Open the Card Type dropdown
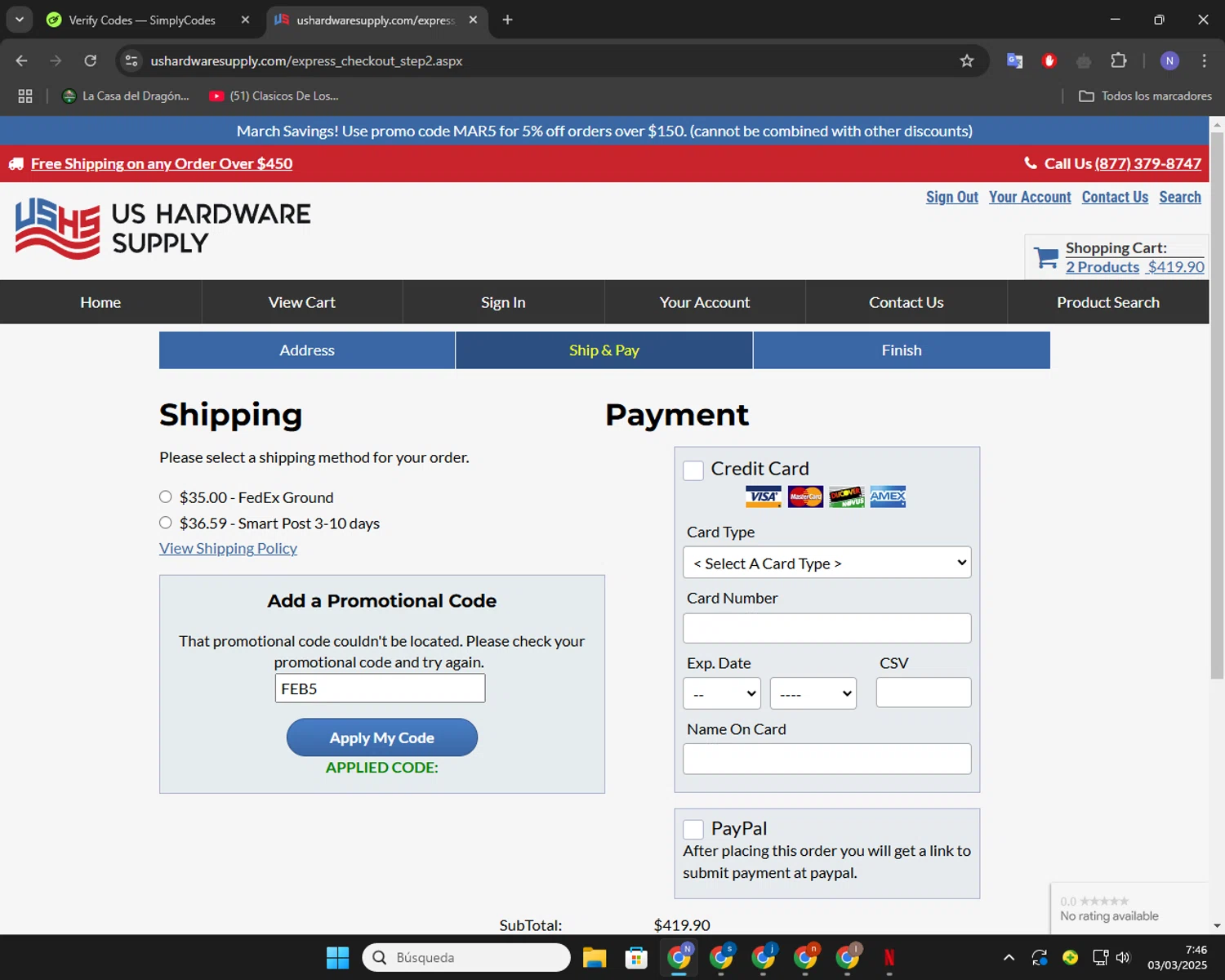This screenshot has width=1225, height=980. (x=827, y=563)
